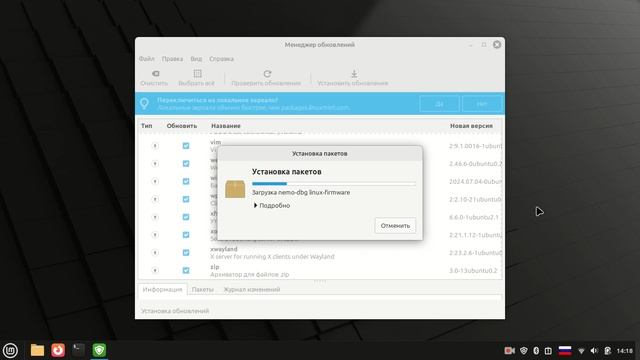
Task: Click version text 6.6.0-1ubuntu2.1
Action: [474, 217]
